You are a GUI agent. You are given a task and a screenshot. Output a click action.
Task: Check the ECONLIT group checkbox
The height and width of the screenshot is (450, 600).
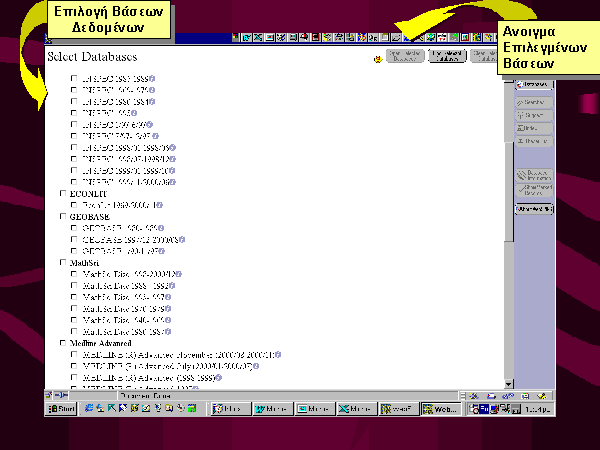click(x=64, y=193)
